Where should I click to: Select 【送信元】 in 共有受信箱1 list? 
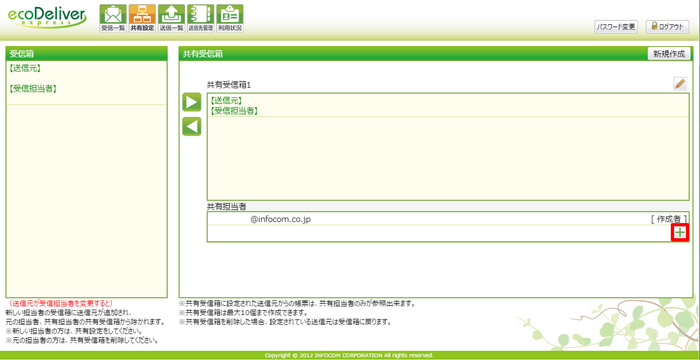click(226, 100)
